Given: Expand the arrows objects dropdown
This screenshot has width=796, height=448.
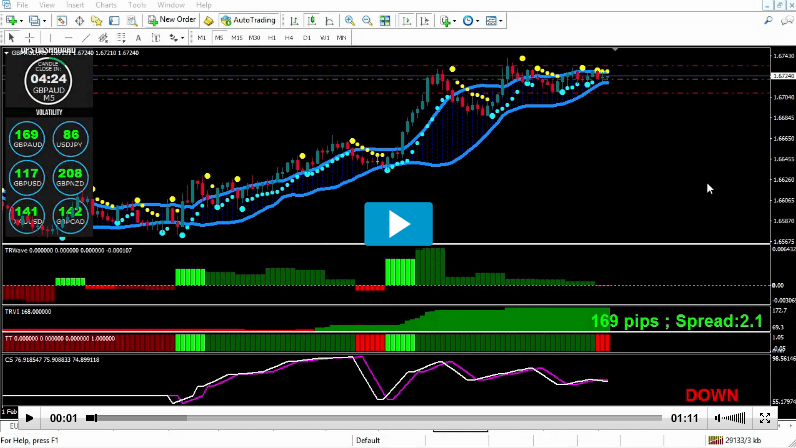Looking at the screenshot, I should pos(182,38).
